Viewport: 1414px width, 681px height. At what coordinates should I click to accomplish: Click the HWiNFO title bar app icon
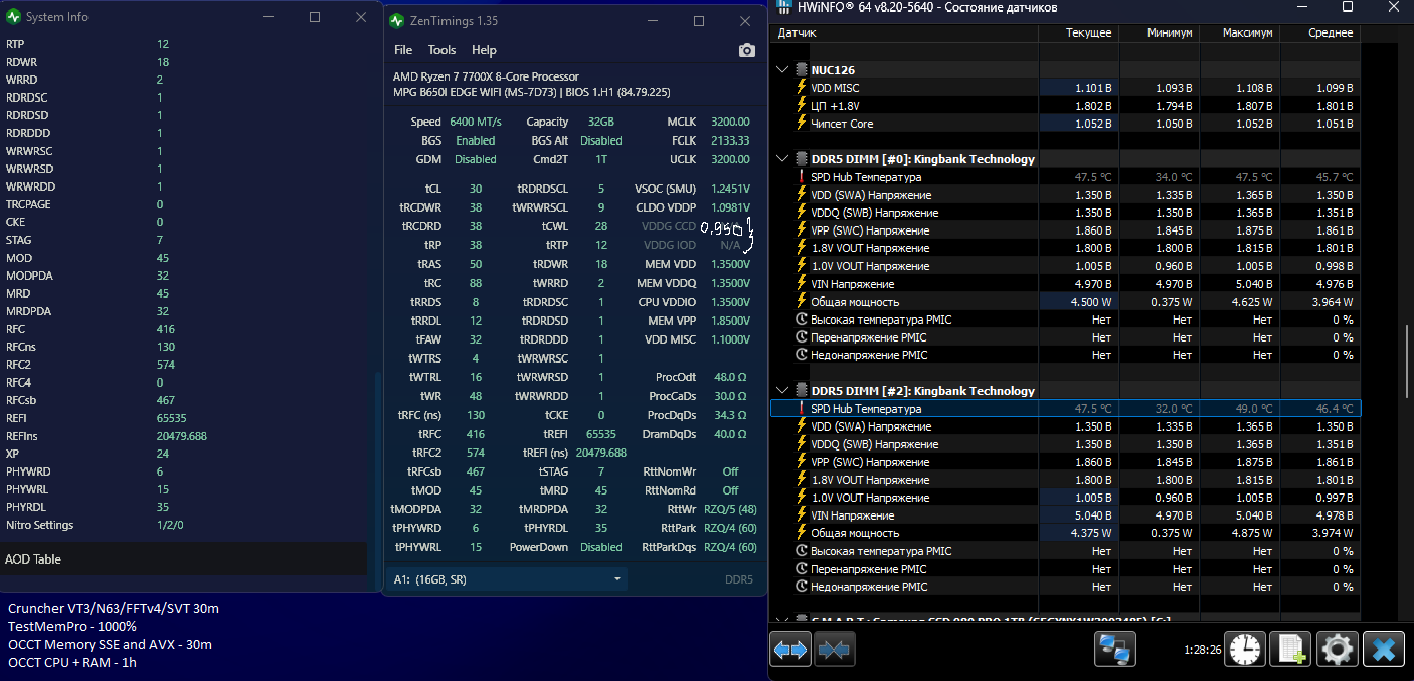[785, 8]
